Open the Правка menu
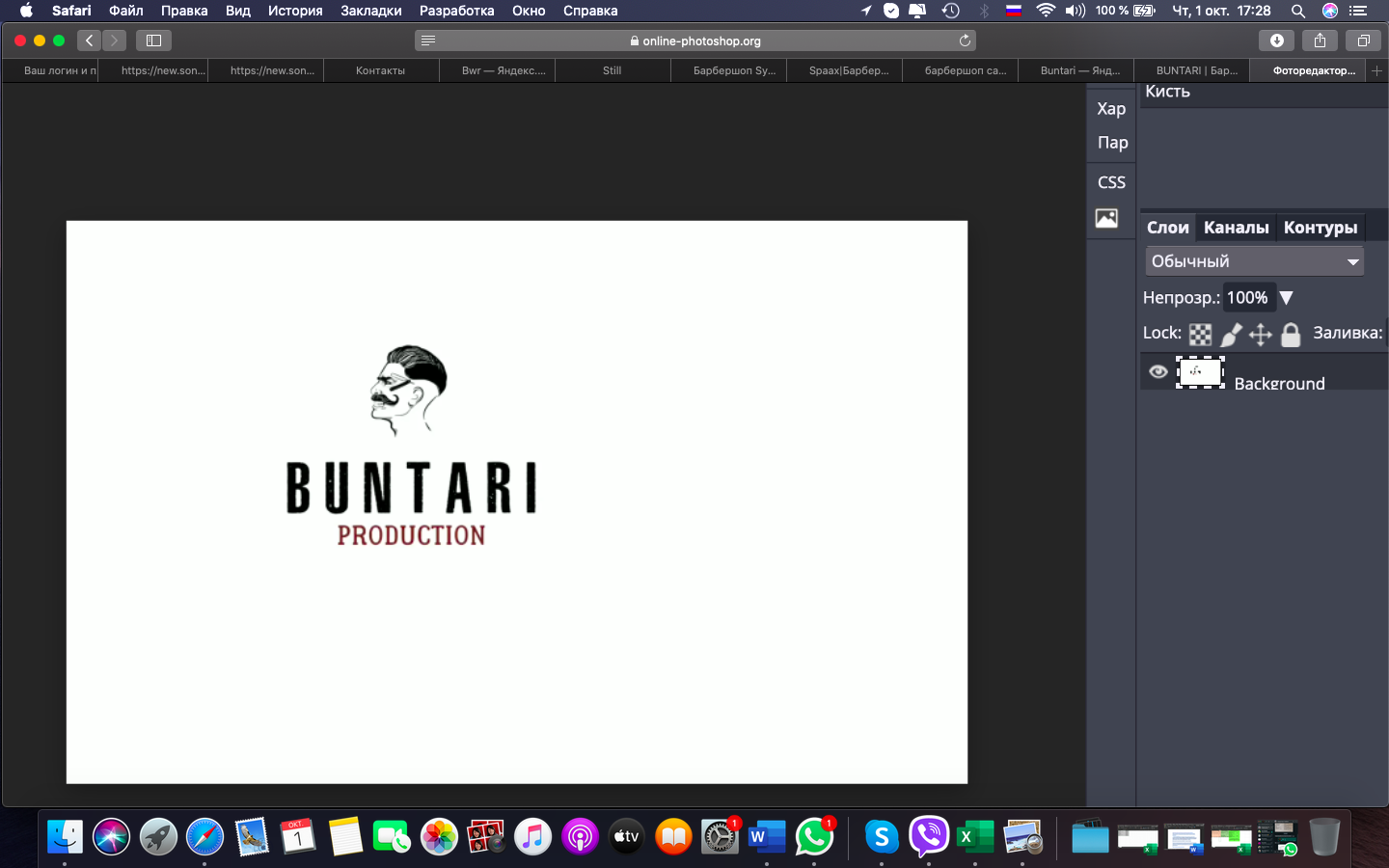 (x=184, y=11)
